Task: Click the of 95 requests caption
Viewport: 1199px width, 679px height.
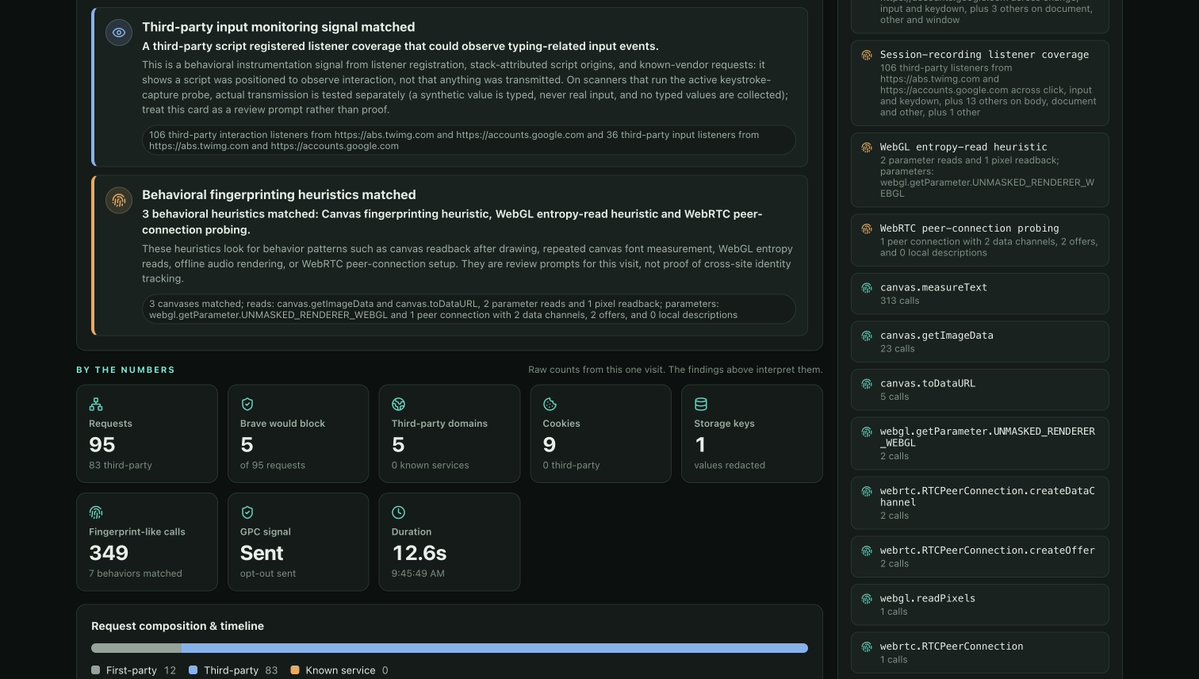Action: click(x=272, y=465)
